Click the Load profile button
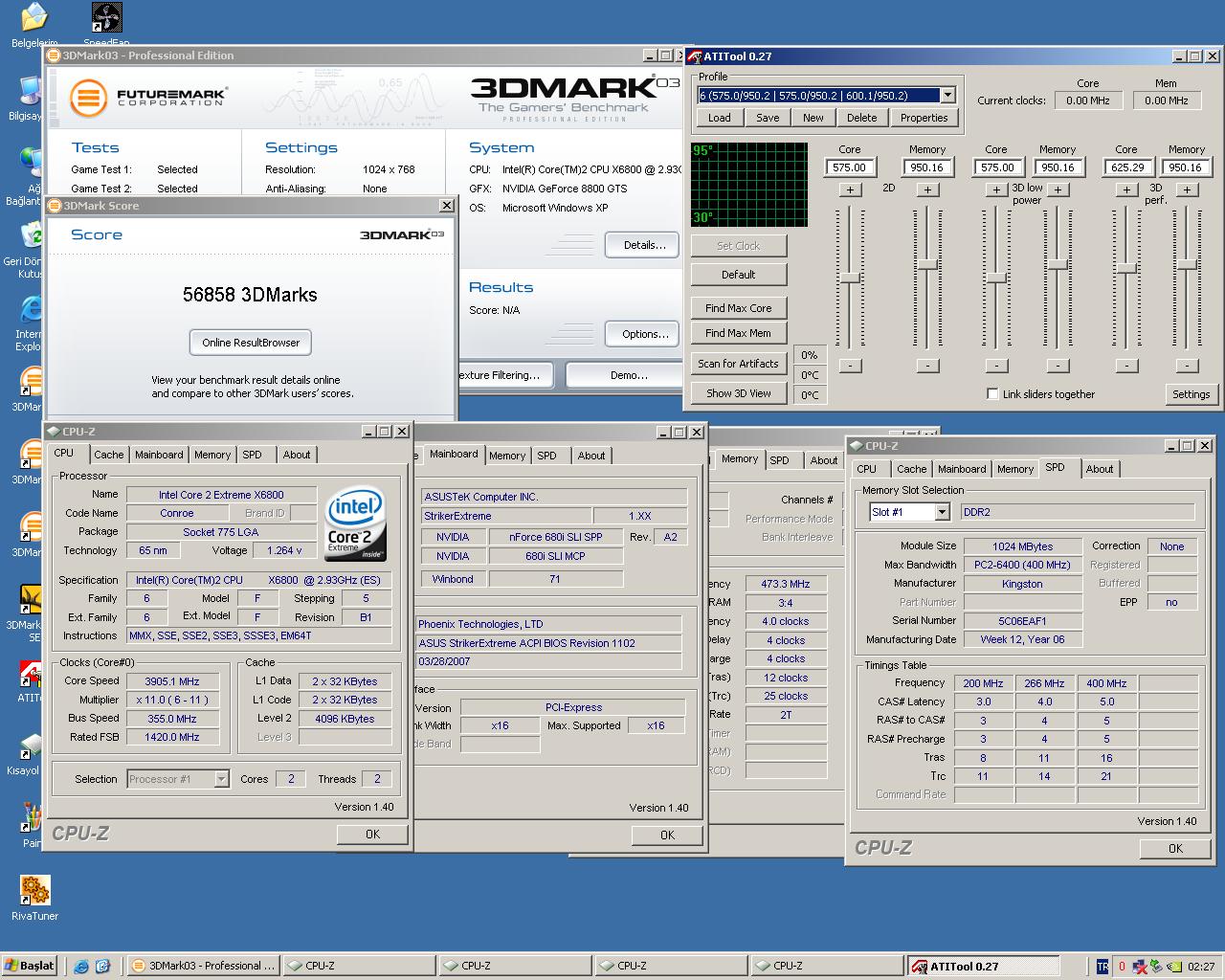The width and height of the screenshot is (1225, 980). click(720, 118)
